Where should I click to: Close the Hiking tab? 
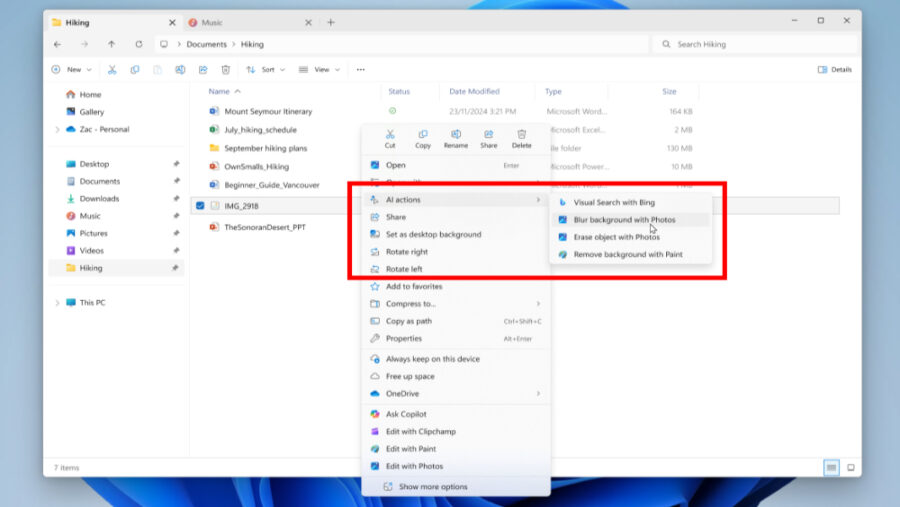[172, 22]
